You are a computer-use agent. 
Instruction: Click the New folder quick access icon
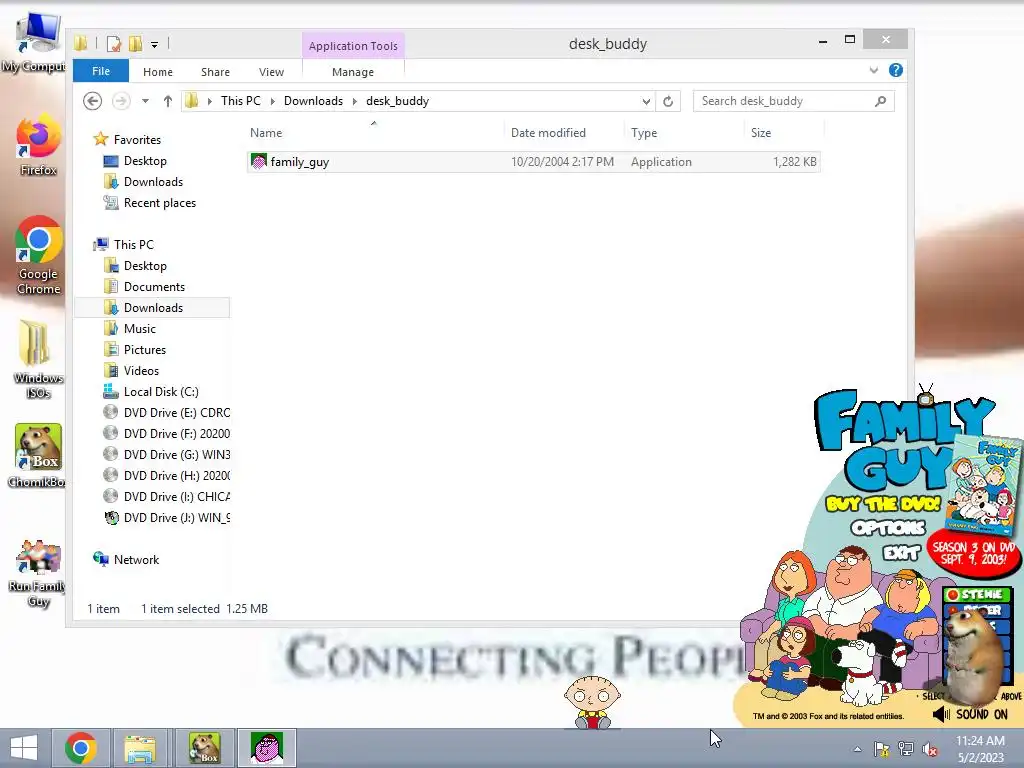coord(135,44)
